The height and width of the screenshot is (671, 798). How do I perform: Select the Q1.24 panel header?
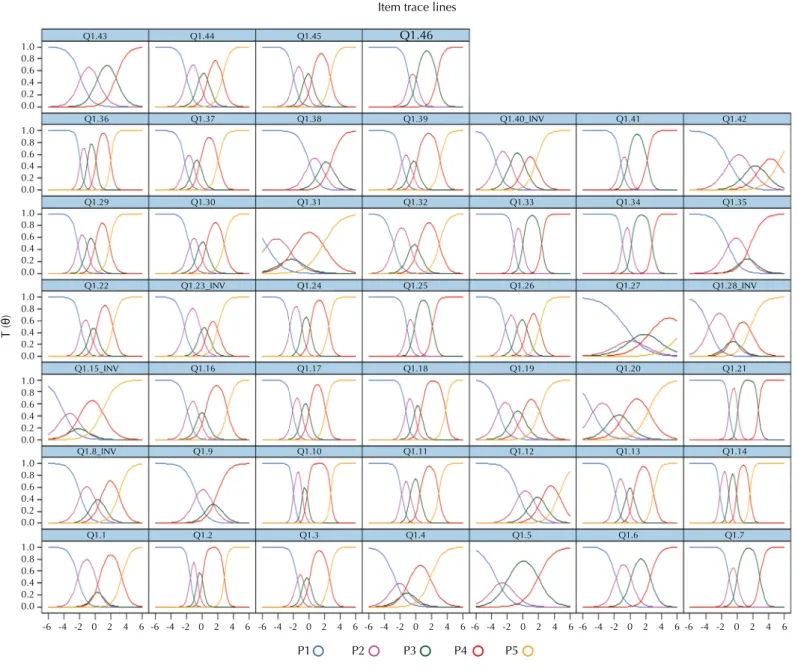309,286
